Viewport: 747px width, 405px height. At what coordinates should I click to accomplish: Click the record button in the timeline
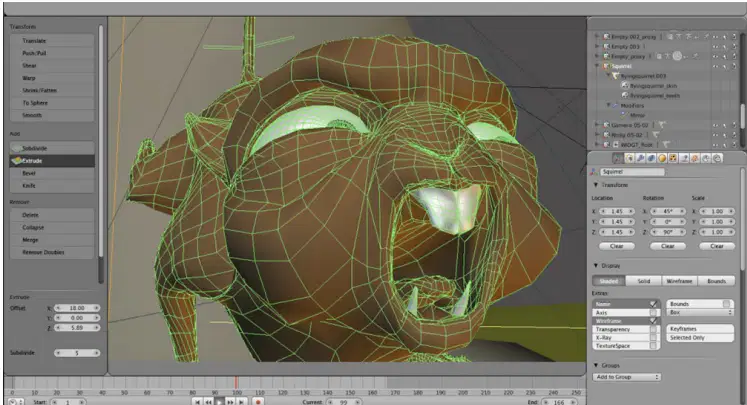[258, 402]
